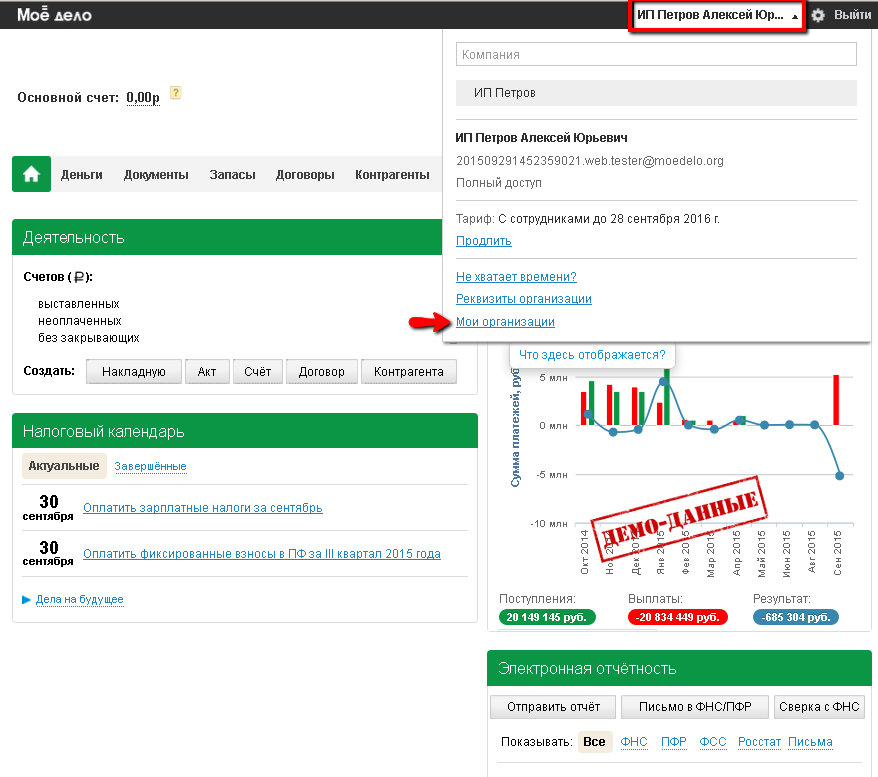
Task: Open the Мои организации link
Action: (505, 322)
